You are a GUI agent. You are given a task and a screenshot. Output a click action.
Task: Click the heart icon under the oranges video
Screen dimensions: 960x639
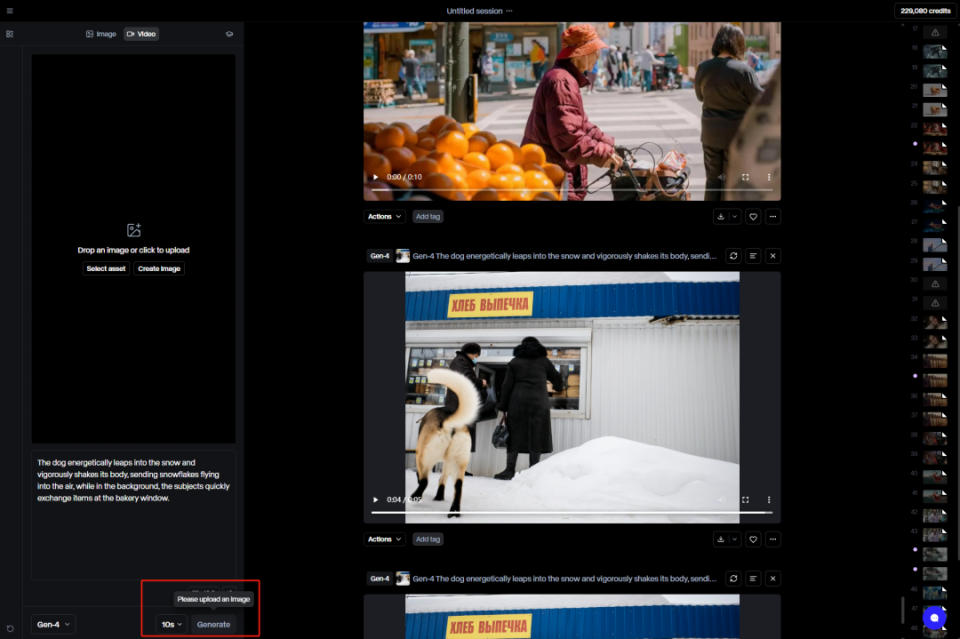(753, 216)
